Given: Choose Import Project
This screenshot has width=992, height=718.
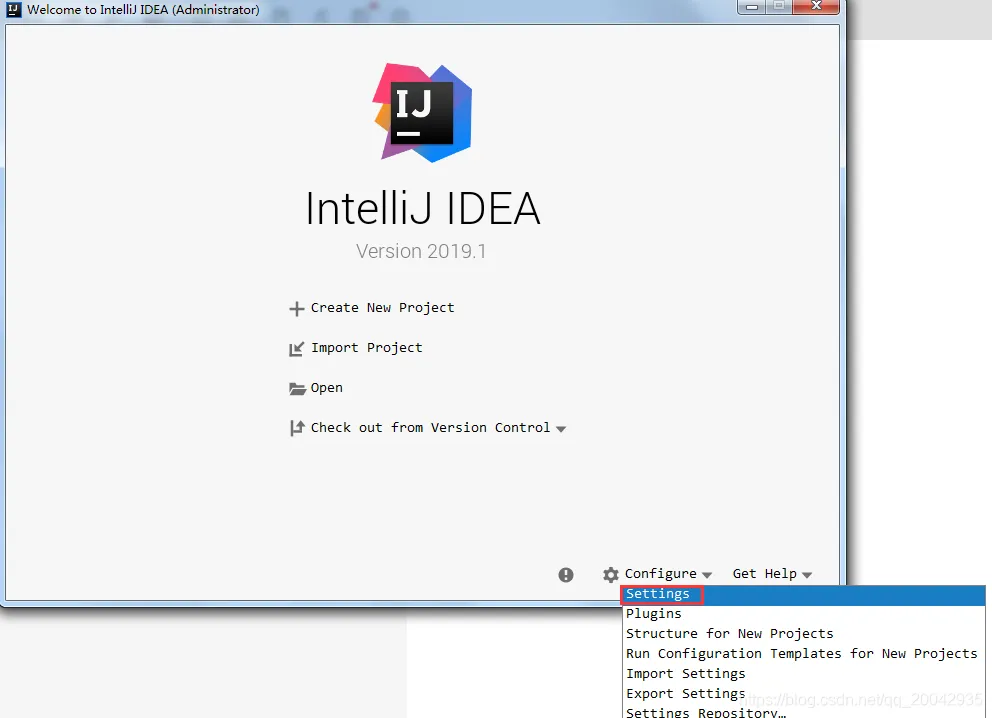Looking at the screenshot, I should pyautogui.click(x=366, y=348).
